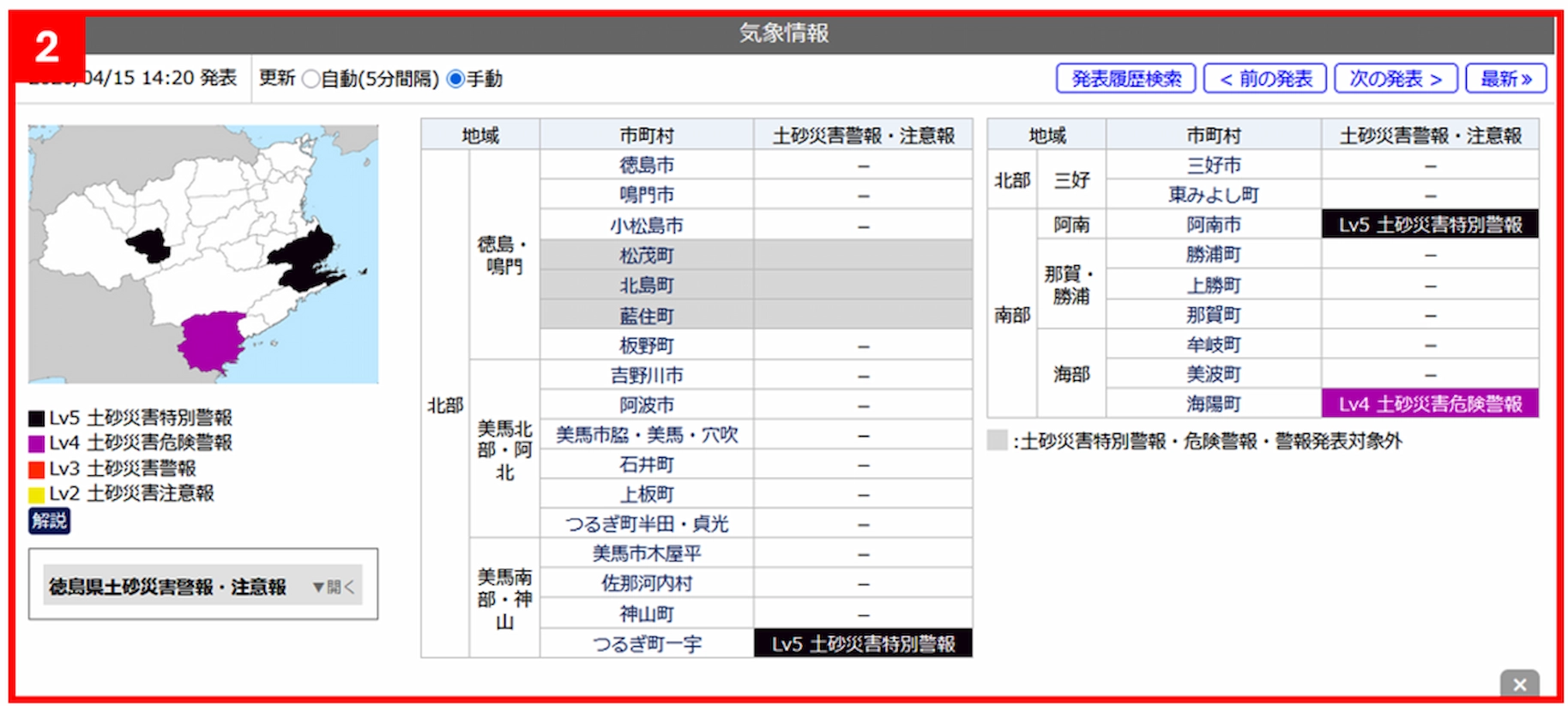Click the 美馬南部・神山 area cell

504,598
